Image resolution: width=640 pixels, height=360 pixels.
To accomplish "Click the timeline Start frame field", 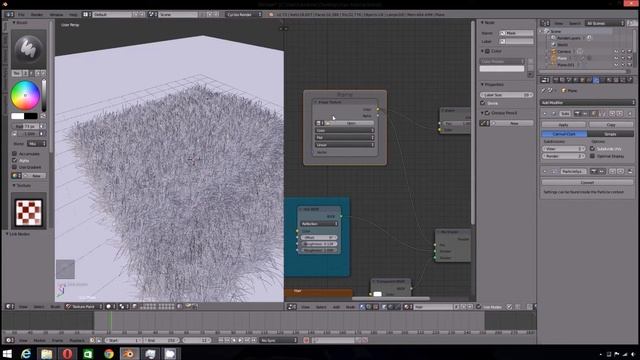I will click(x=124, y=340).
